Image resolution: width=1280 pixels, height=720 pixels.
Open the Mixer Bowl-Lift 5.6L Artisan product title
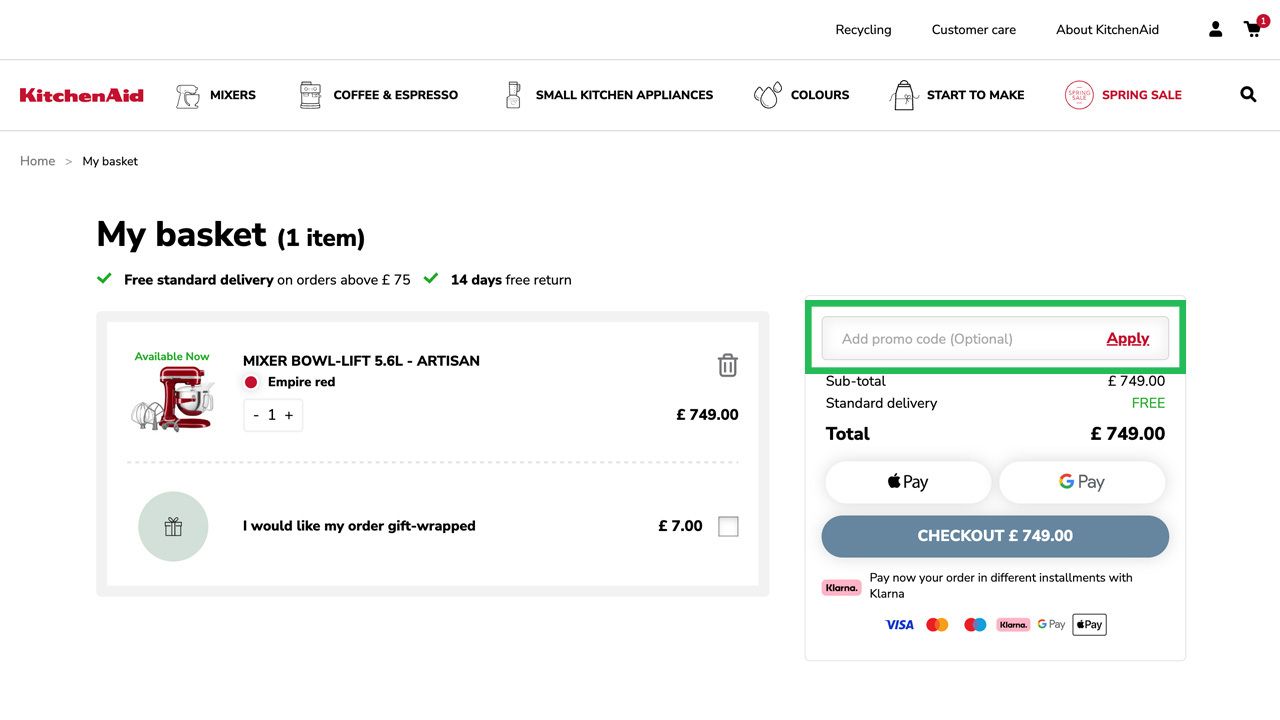361,361
